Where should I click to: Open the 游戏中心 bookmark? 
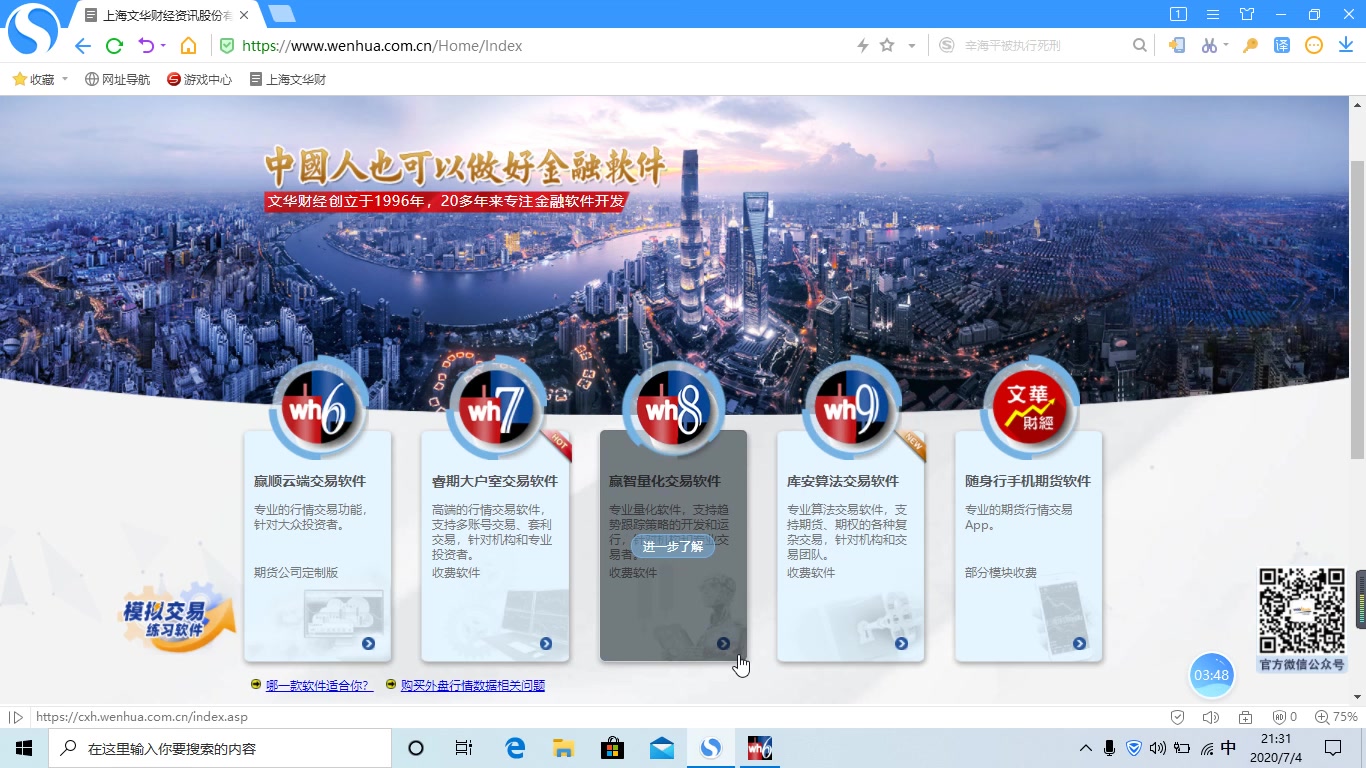[x=199, y=79]
